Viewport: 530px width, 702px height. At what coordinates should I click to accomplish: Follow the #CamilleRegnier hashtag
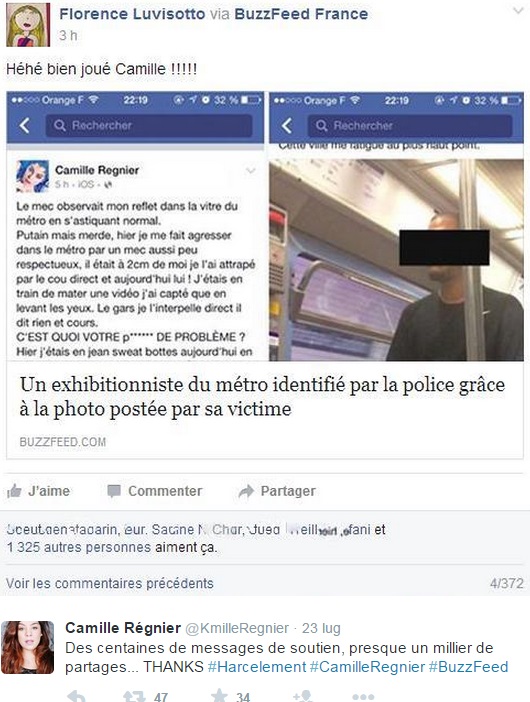(x=367, y=667)
